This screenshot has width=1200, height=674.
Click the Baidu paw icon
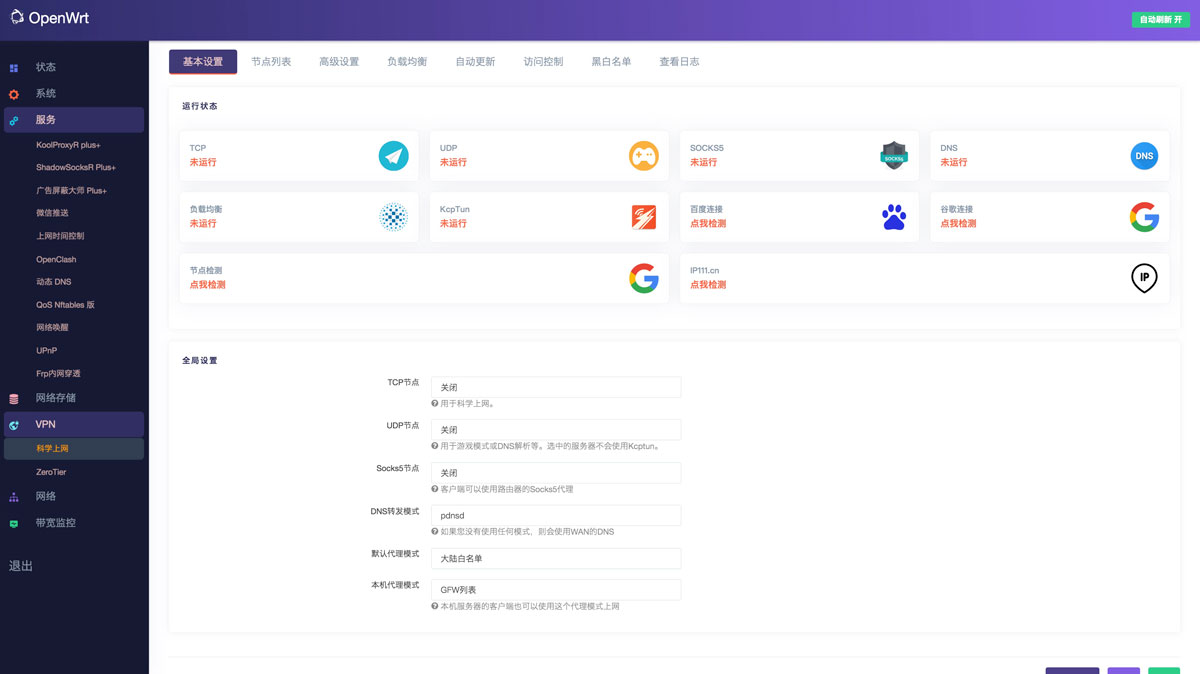tap(893, 217)
